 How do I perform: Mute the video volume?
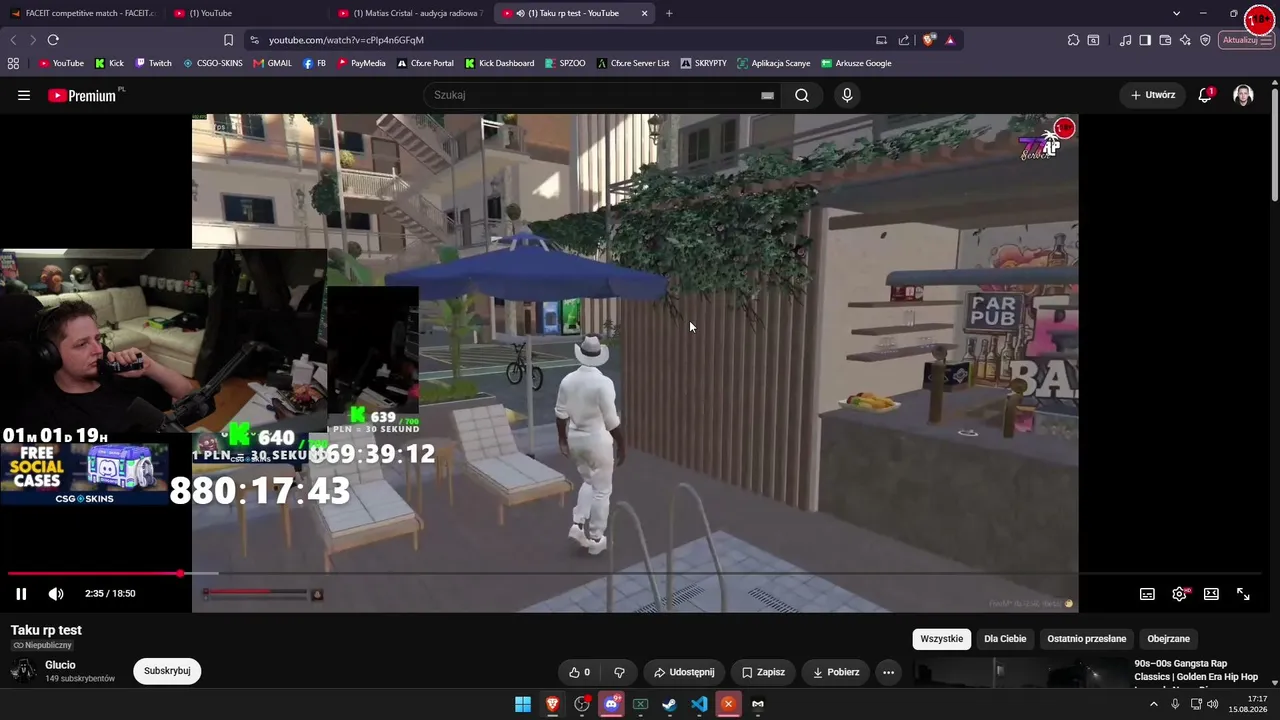click(x=56, y=593)
